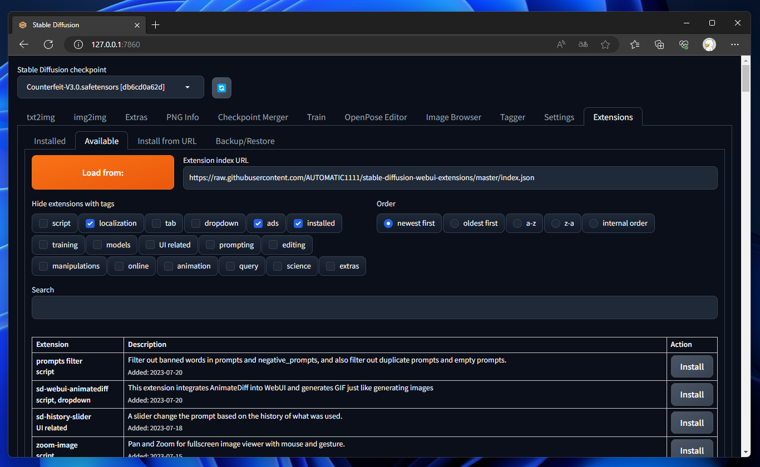Select oldest first order option
This screenshot has height=467, width=760.
454,224
